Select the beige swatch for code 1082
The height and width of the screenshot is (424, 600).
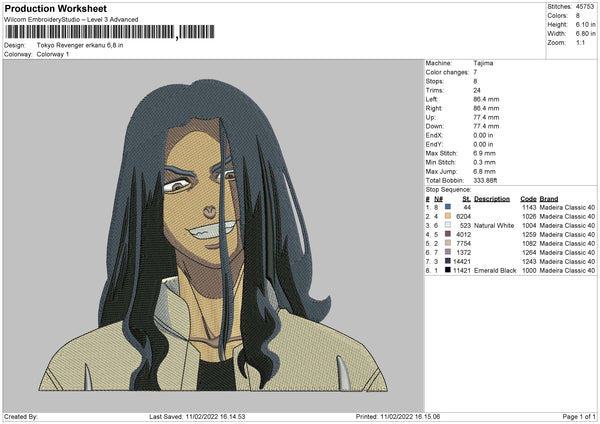[448, 243]
